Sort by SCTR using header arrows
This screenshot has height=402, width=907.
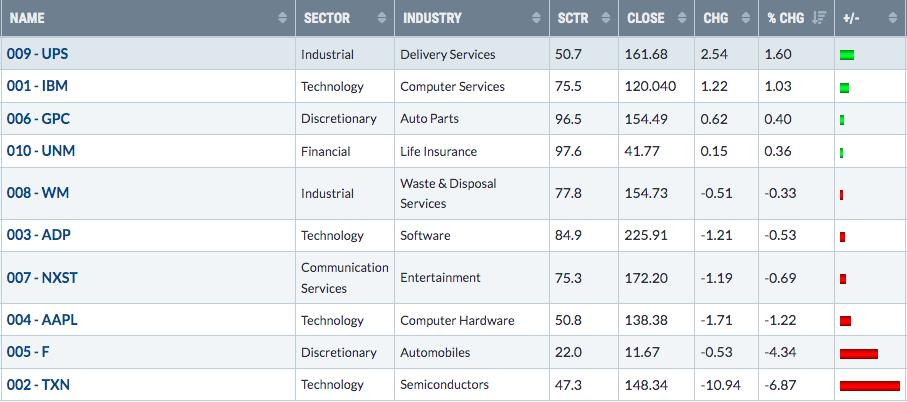pyautogui.click(x=606, y=18)
